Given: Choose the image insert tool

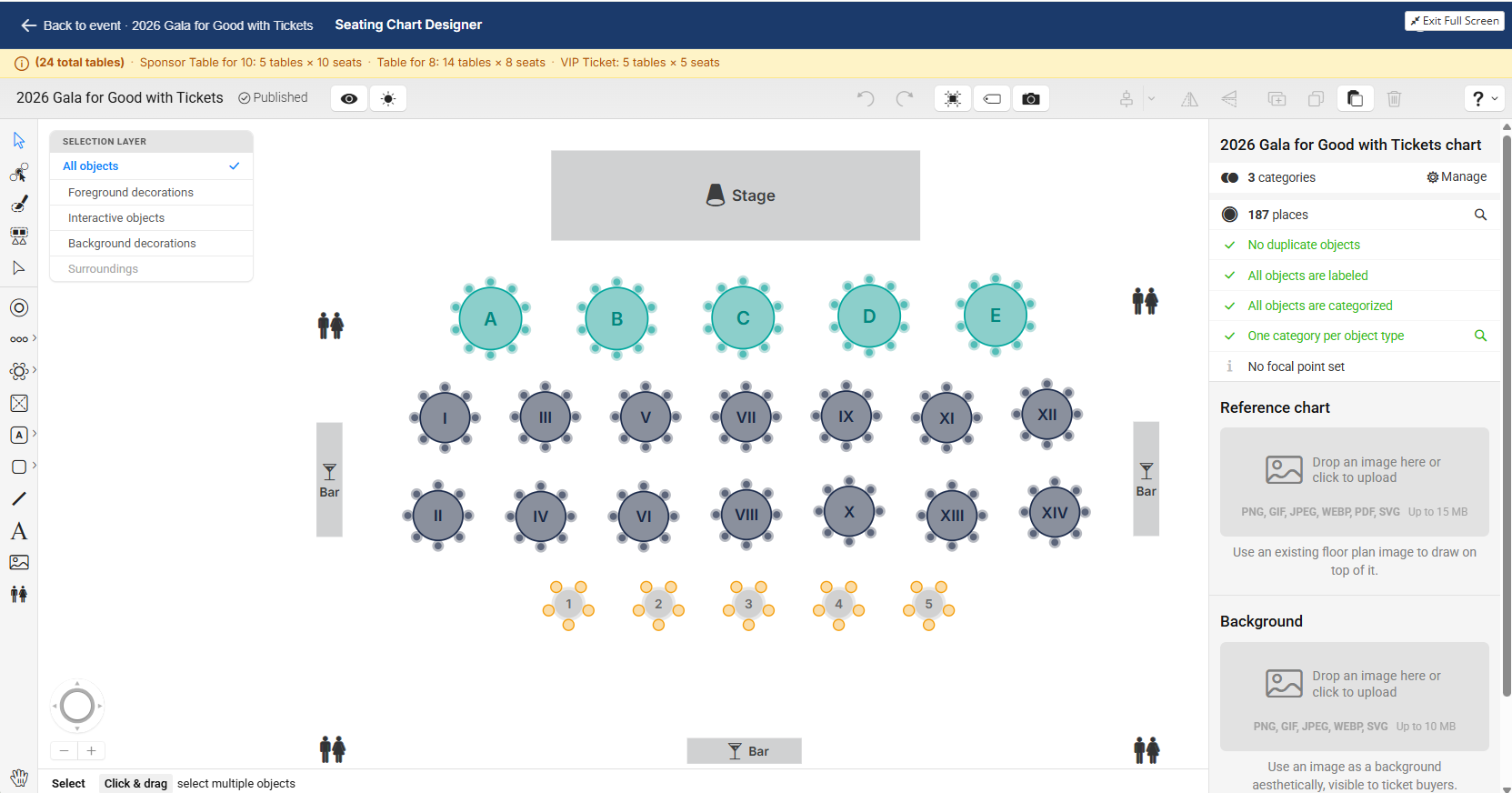Looking at the screenshot, I should (19, 562).
